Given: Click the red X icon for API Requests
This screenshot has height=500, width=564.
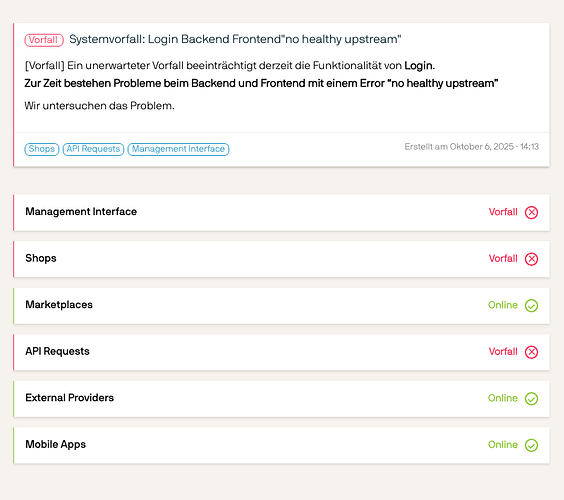Looking at the screenshot, I should 531,352.
